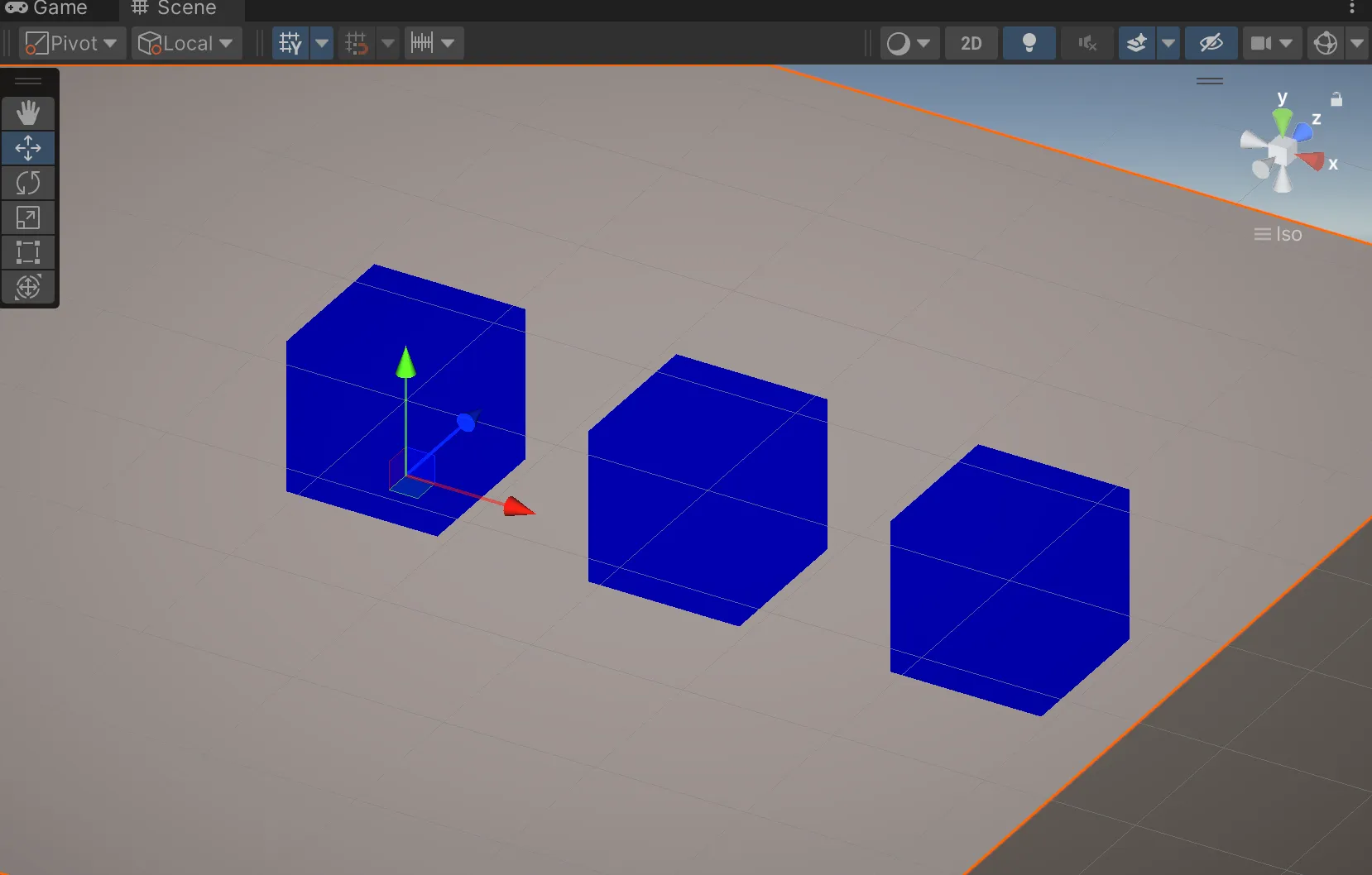Viewport: 1372px width, 875px height.
Task: Toggle 2D view mode
Action: (x=971, y=43)
